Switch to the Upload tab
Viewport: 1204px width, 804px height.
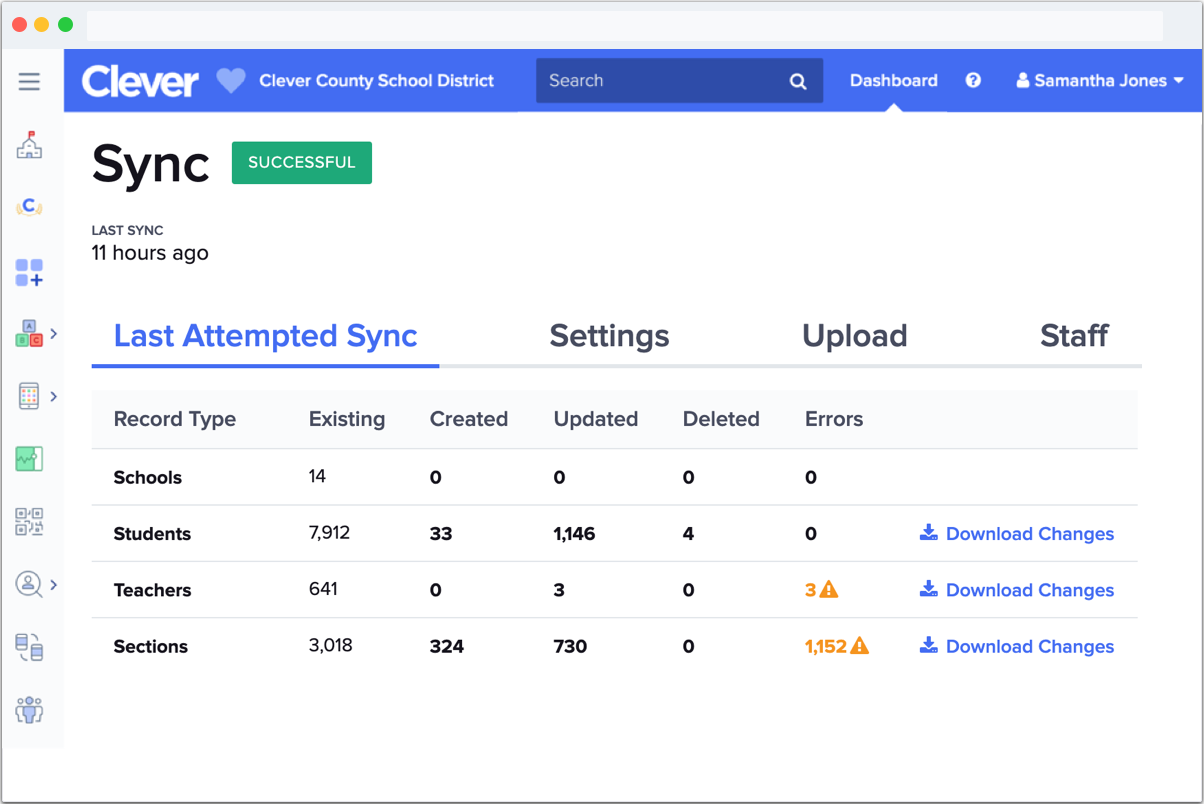854,336
